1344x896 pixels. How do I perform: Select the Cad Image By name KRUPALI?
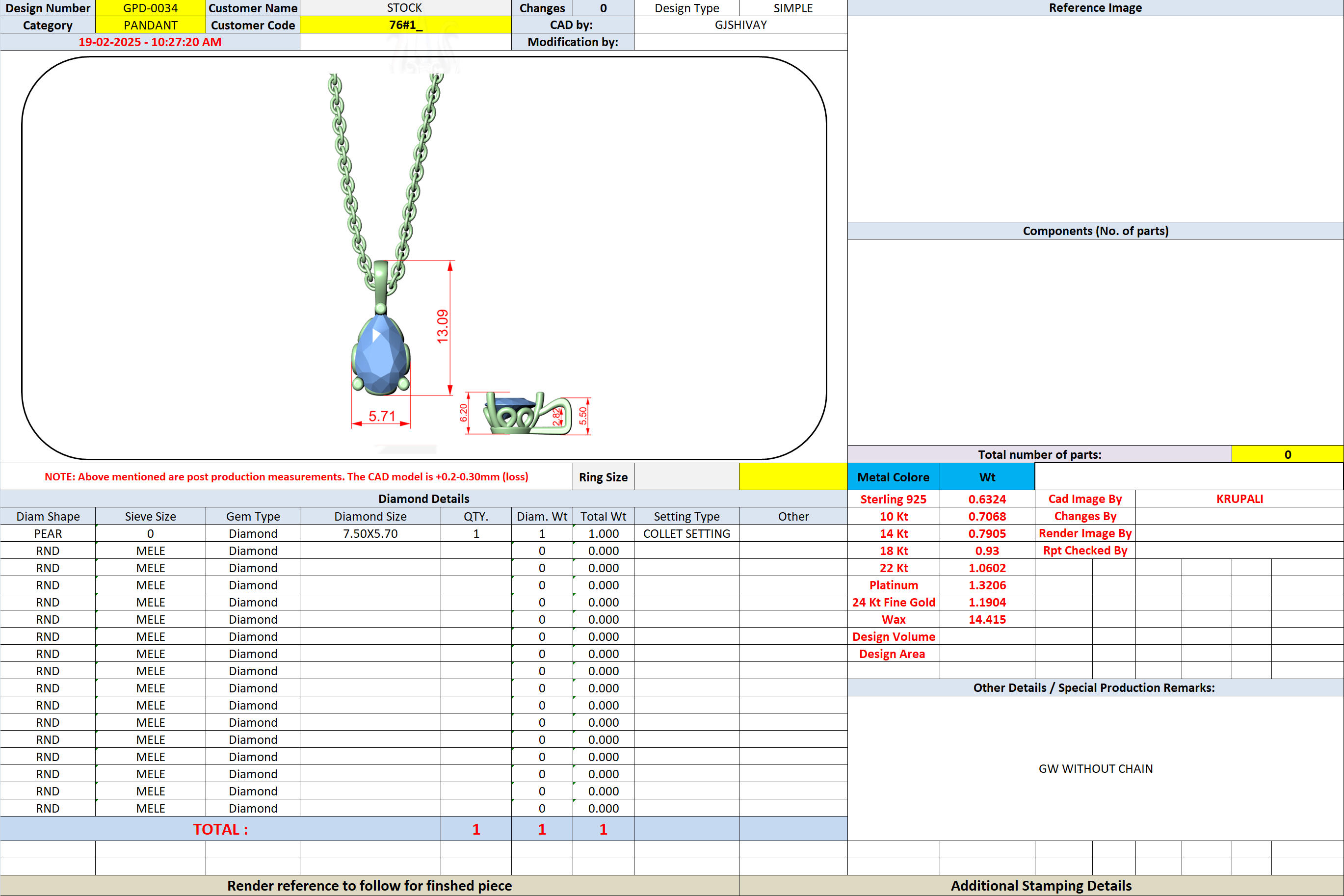coord(1239,499)
